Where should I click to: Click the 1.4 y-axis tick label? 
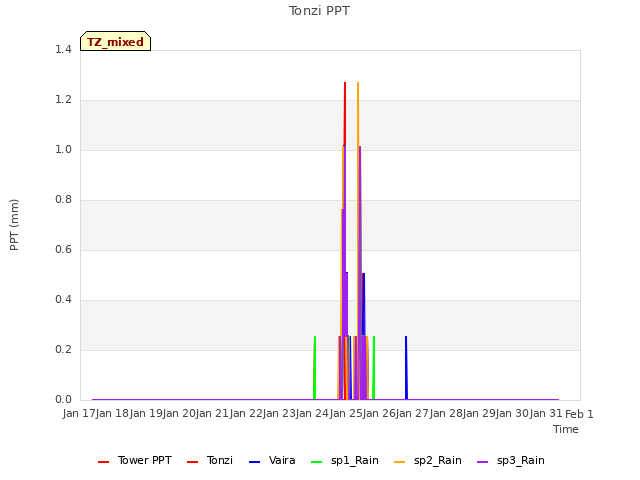coord(63,49)
